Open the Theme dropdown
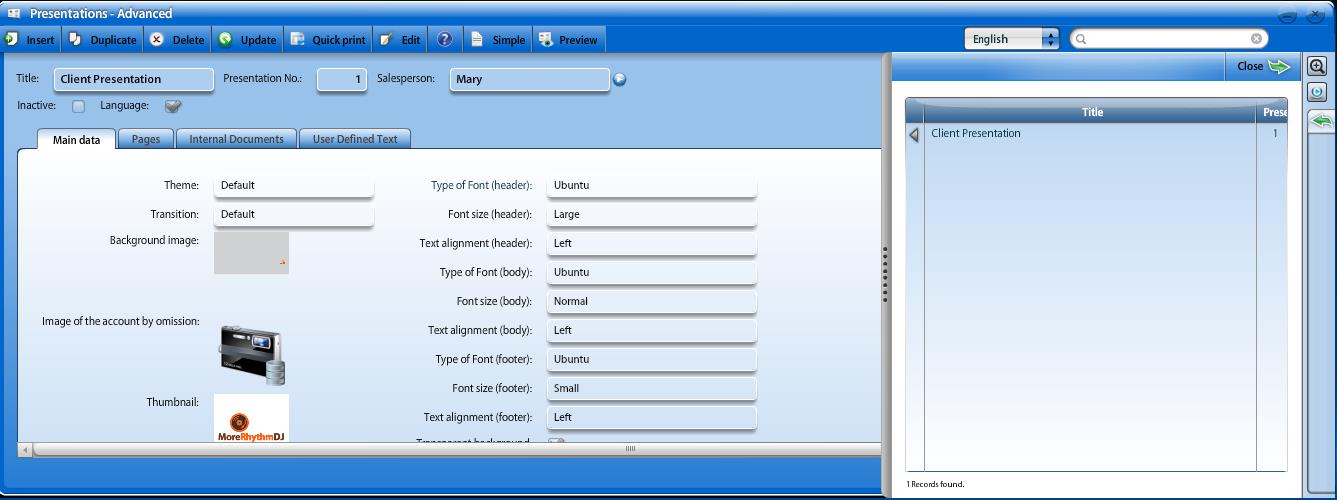This screenshot has height=500, width=1337. (293, 185)
